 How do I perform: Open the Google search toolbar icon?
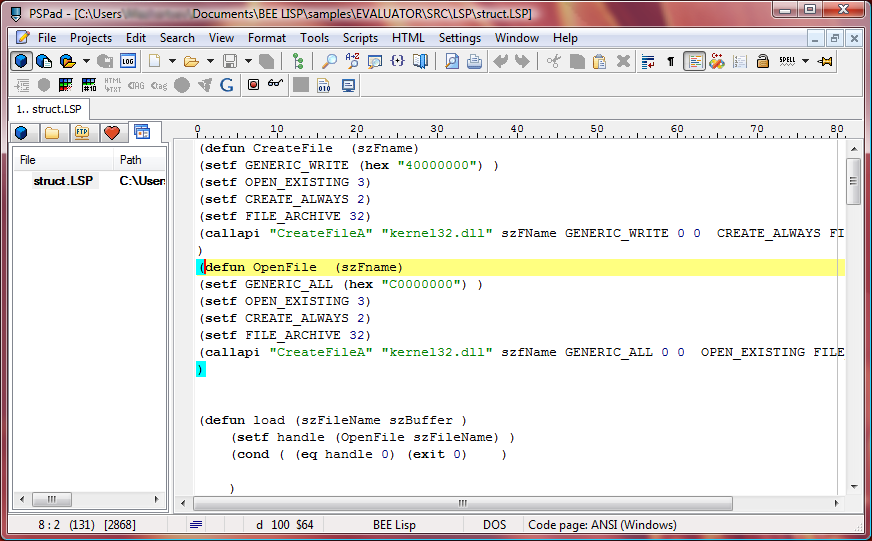tap(227, 85)
